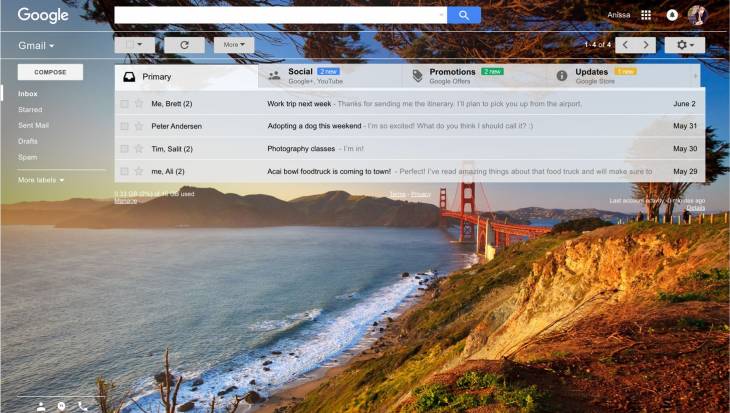Open the Terms link

[x=397, y=195]
